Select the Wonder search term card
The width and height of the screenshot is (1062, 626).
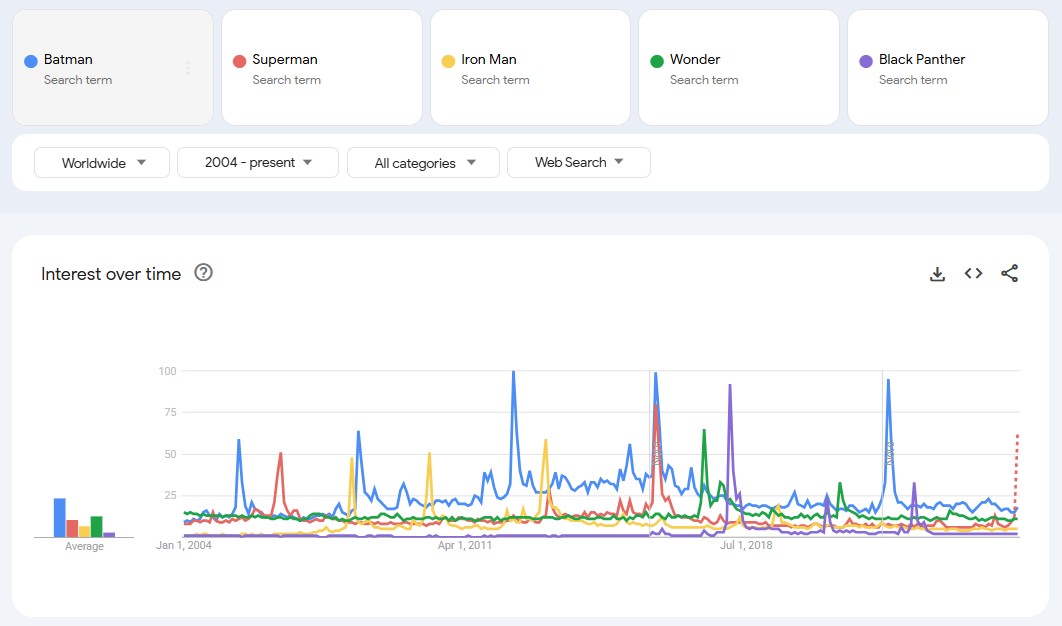click(738, 68)
